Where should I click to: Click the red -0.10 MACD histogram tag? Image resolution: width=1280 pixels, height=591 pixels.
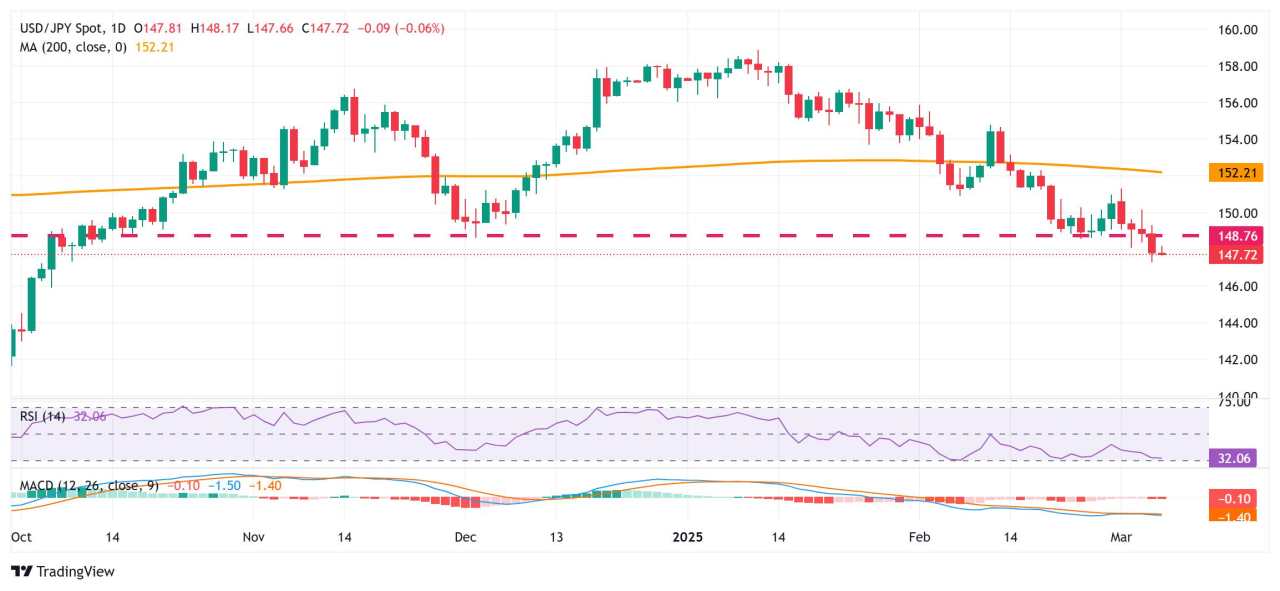pyautogui.click(x=1237, y=498)
